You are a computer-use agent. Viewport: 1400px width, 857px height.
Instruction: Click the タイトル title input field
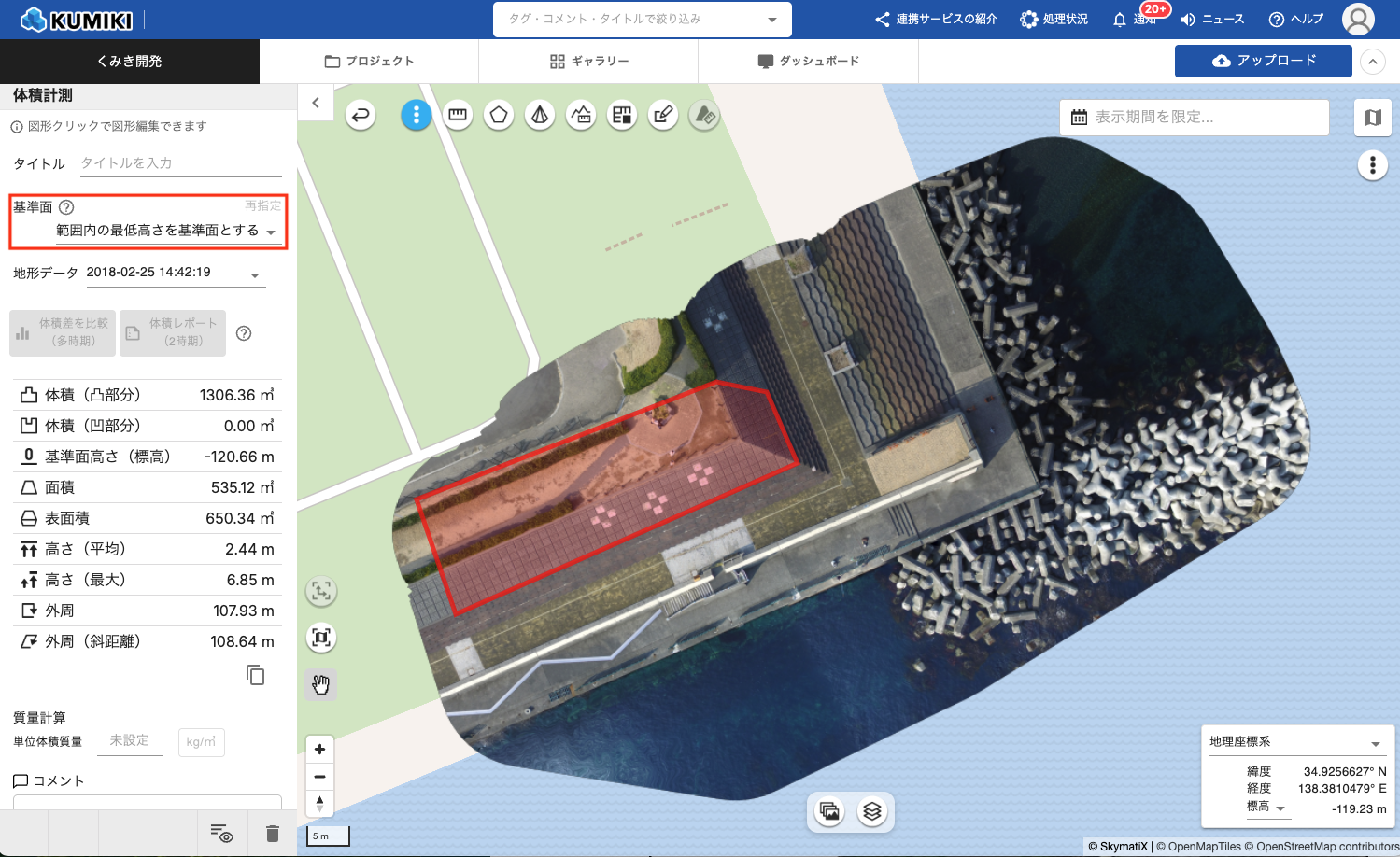pyautogui.click(x=180, y=163)
